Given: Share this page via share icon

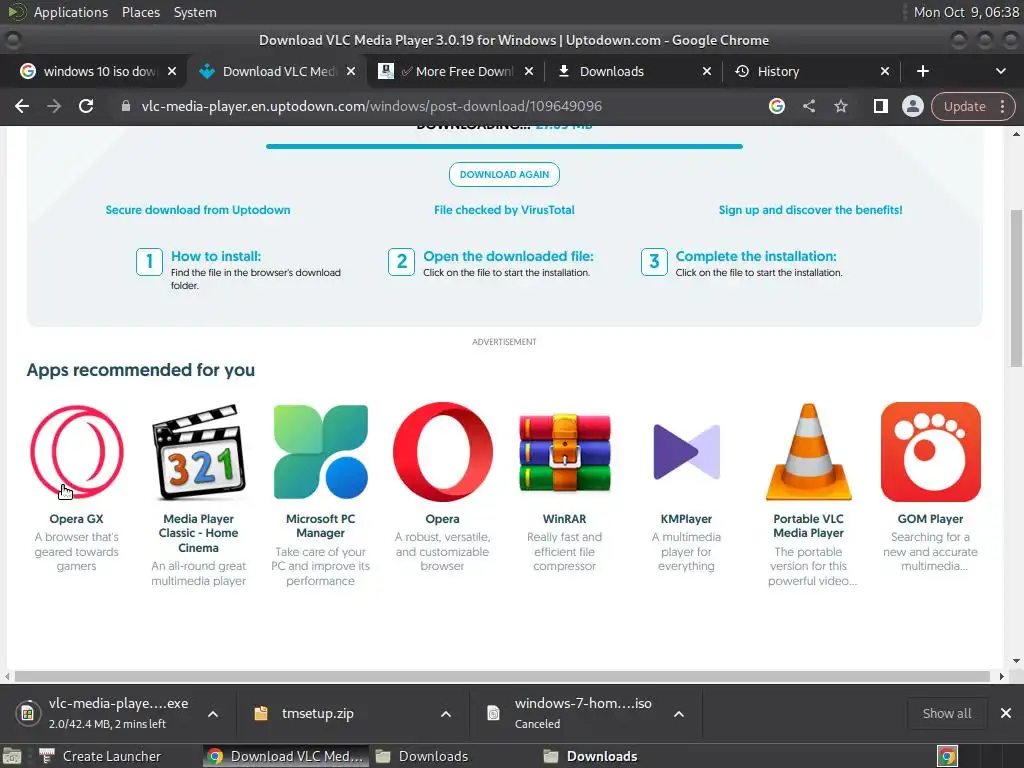Looking at the screenshot, I should coord(808,106).
